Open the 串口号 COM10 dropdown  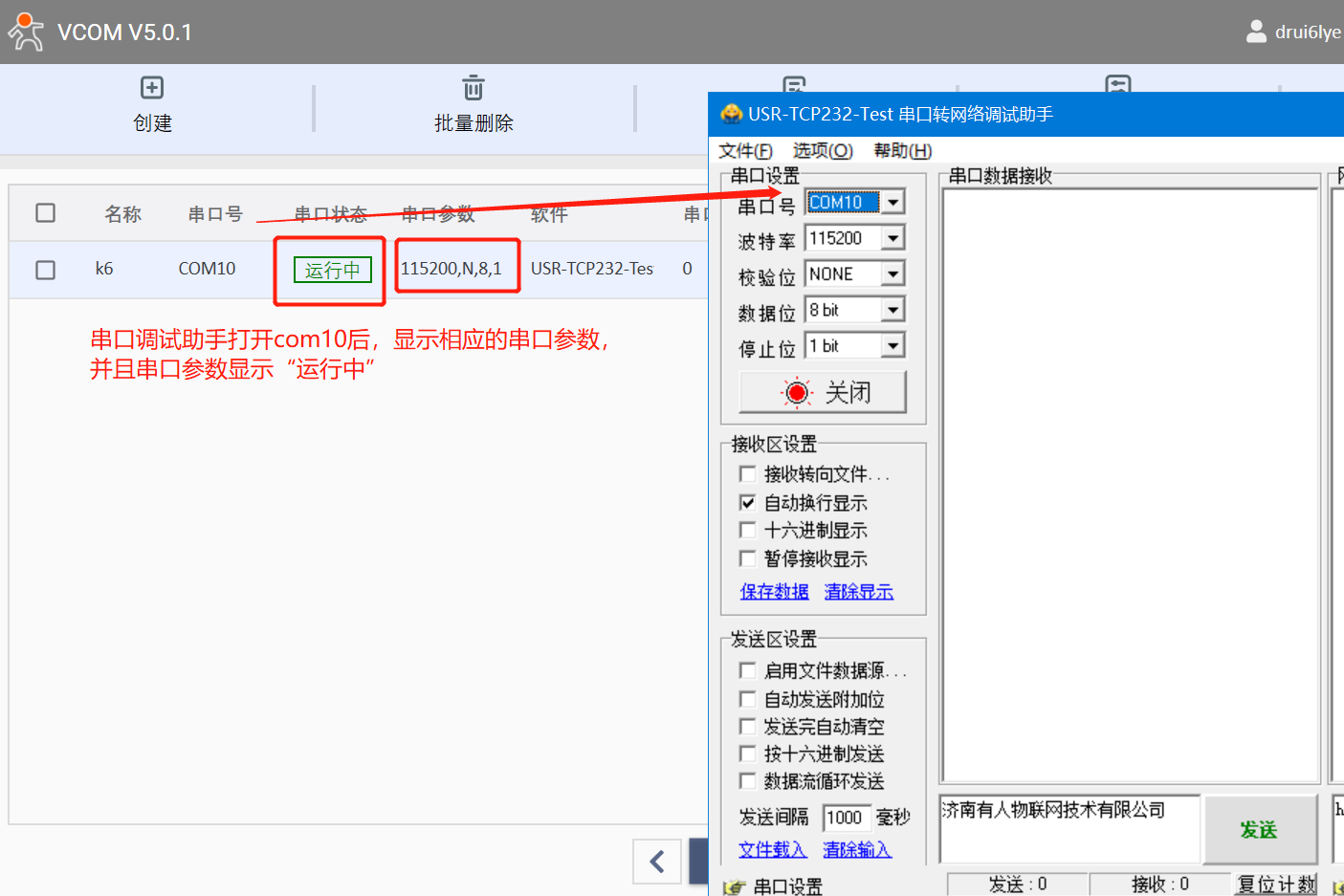click(x=892, y=202)
